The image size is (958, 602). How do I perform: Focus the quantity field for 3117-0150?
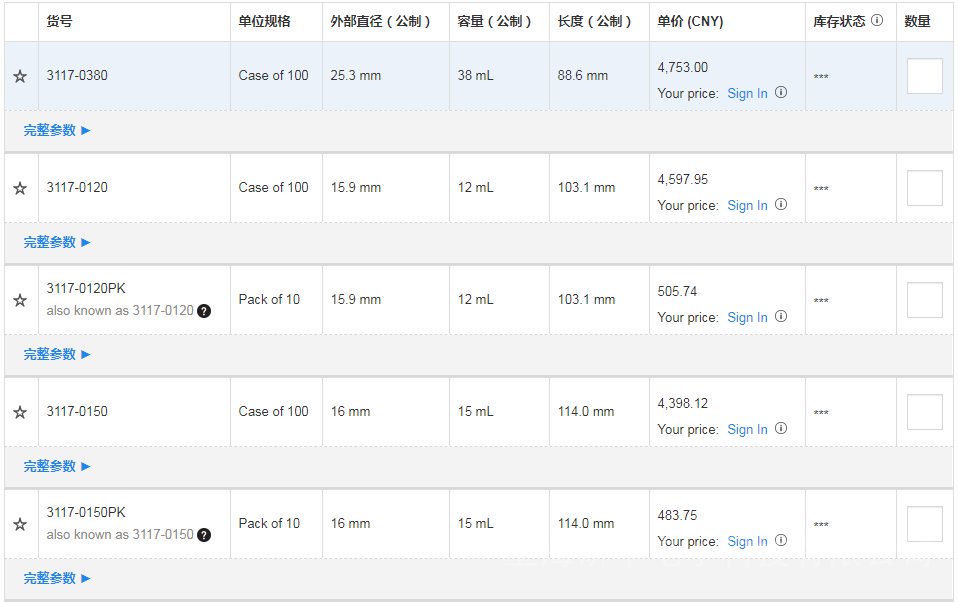(924, 412)
